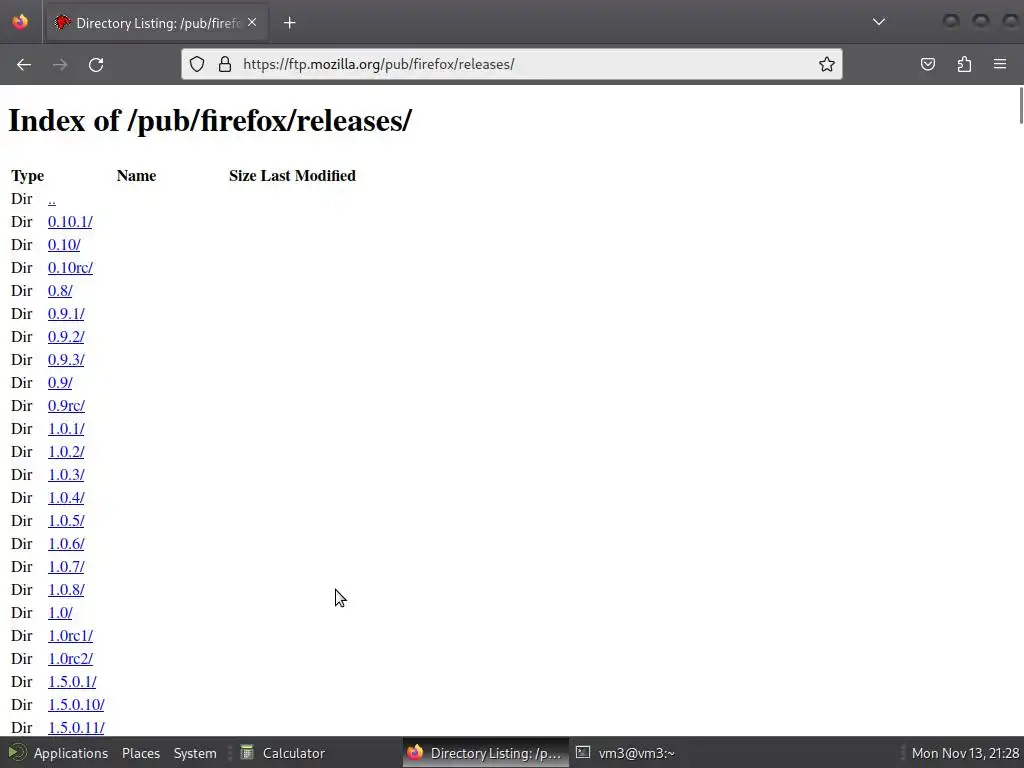Open the 1.0.6/ directory link
The height and width of the screenshot is (768, 1024).
click(x=66, y=544)
